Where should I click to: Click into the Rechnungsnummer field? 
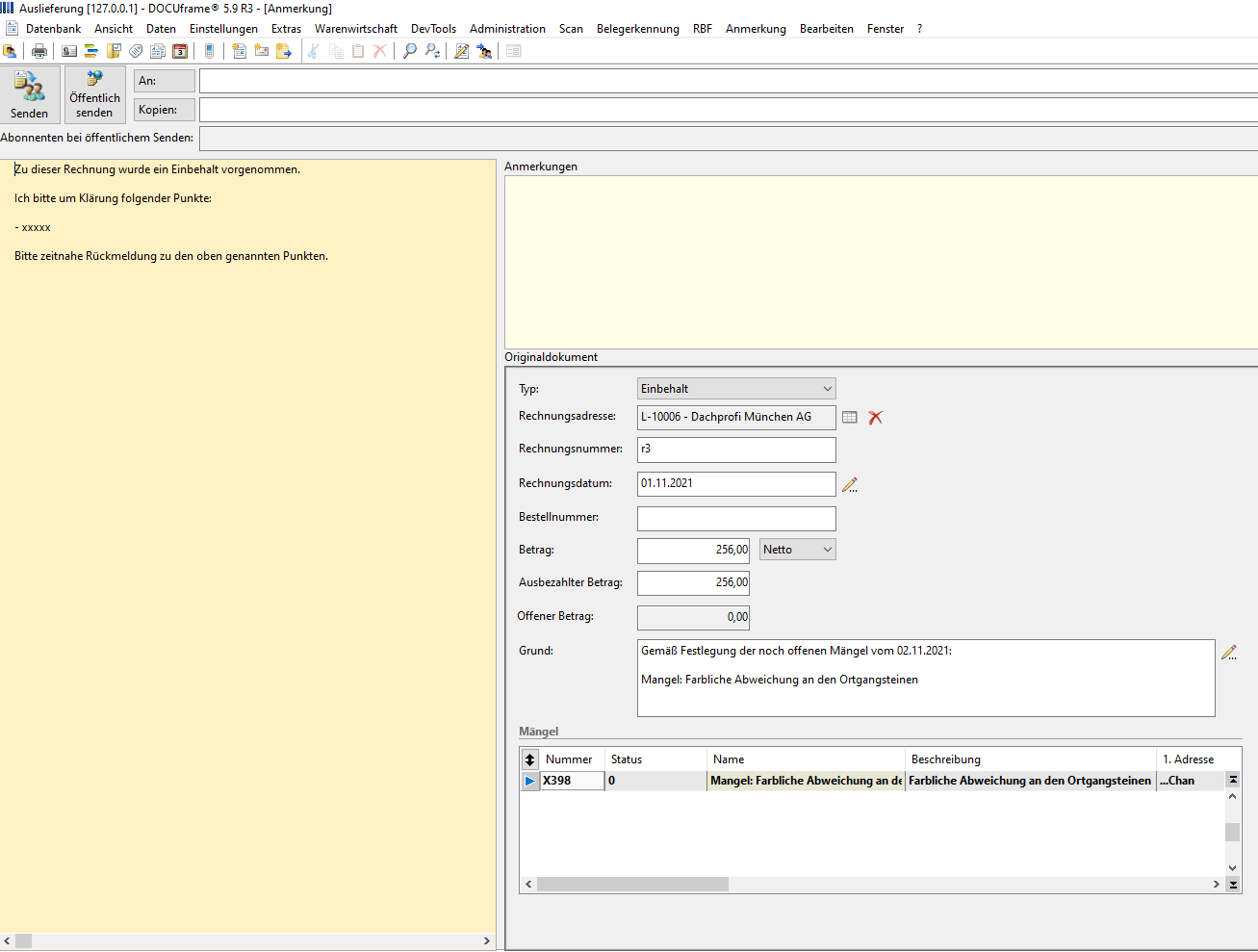[x=736, y=450]
